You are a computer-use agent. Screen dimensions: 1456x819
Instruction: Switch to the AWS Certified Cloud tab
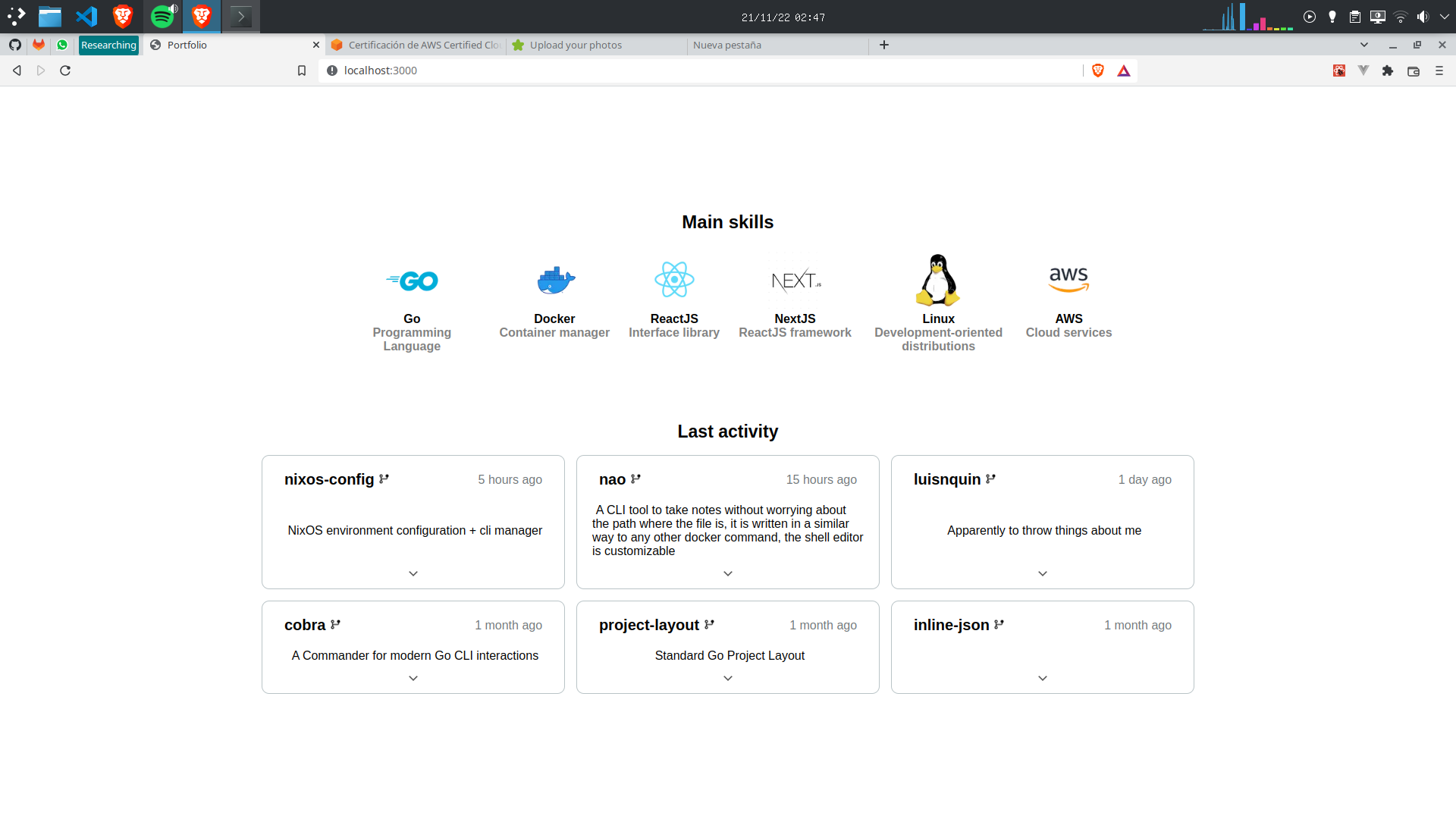point(416,45)
